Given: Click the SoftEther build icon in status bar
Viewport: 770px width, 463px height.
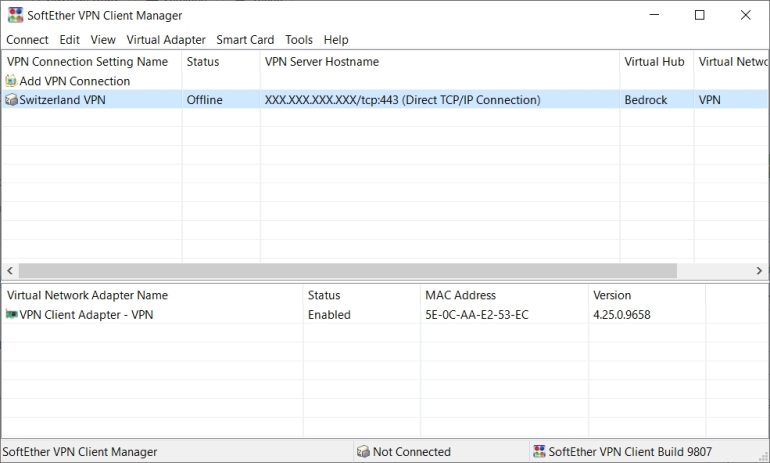Looking at the screenshot, I should point(539,452).
